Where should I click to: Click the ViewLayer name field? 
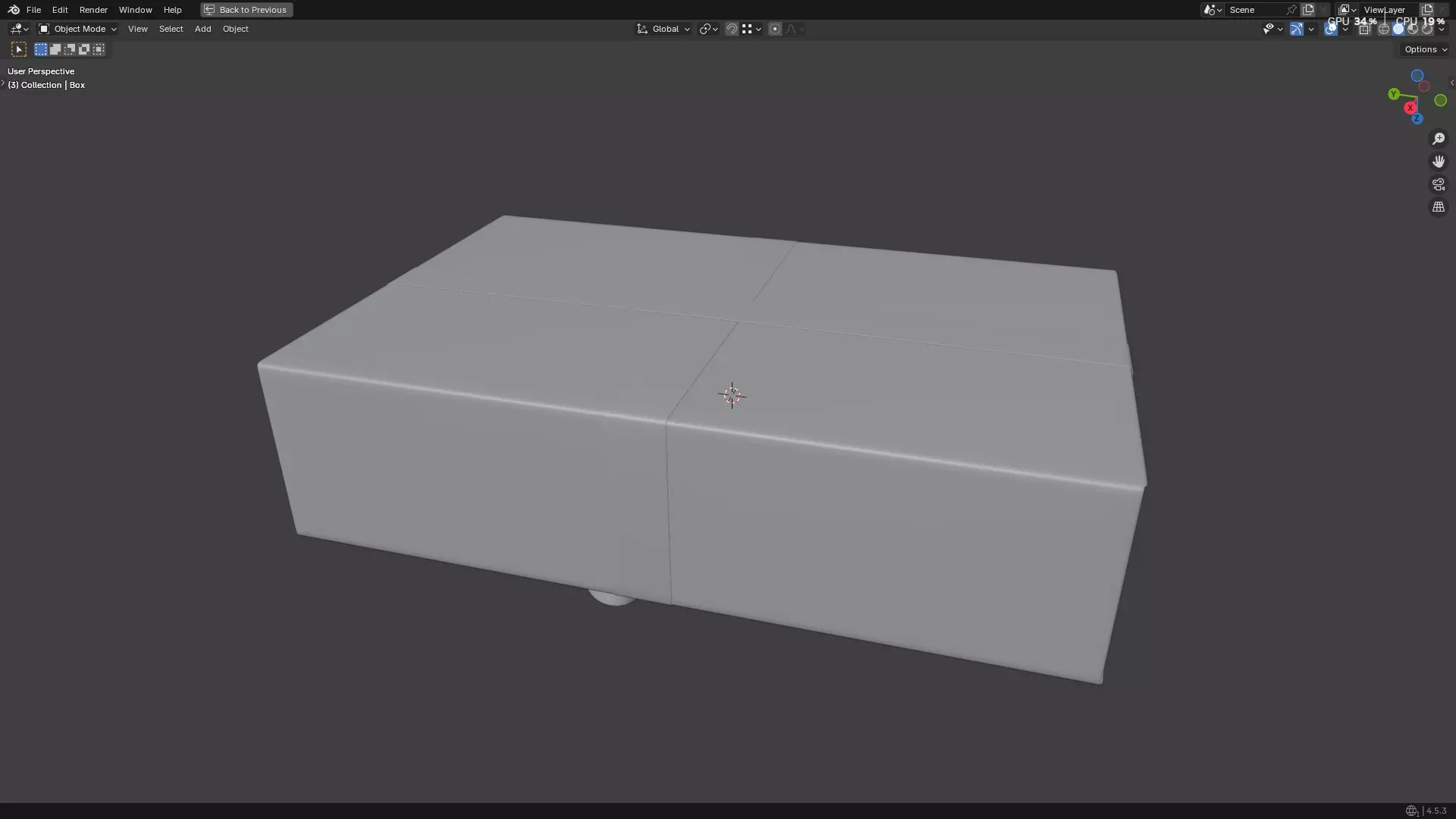[1389, 10]
